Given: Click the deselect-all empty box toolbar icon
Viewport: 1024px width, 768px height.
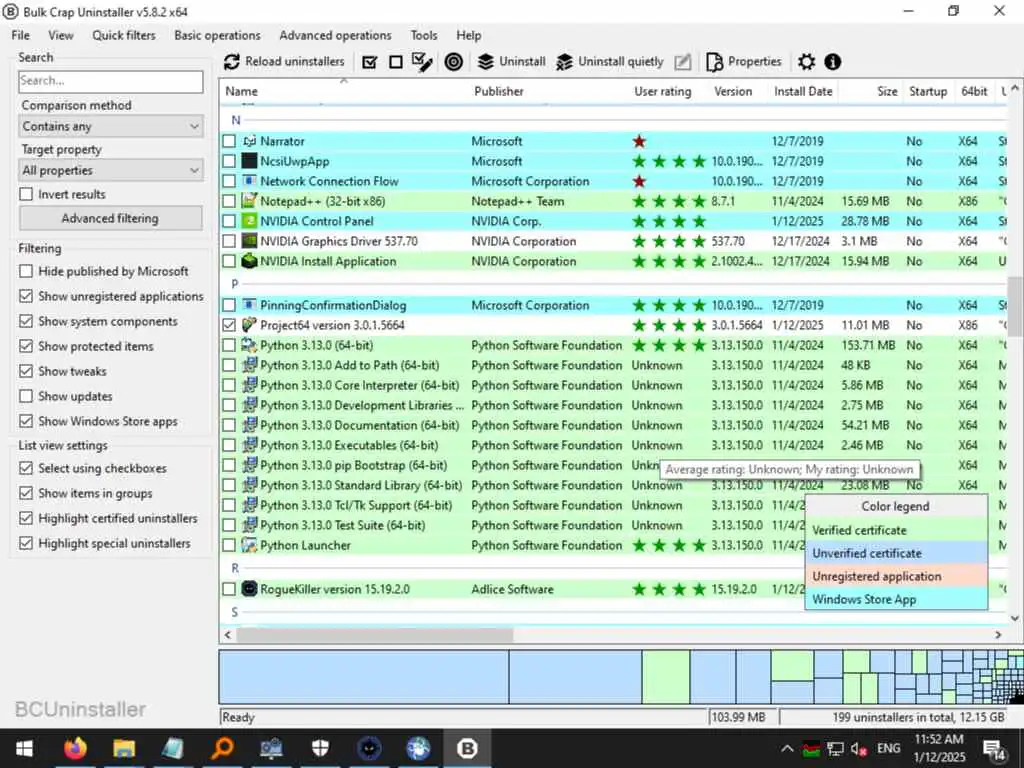Looking at the screenshot, I should pyautogui.click(x=396, y=62).
